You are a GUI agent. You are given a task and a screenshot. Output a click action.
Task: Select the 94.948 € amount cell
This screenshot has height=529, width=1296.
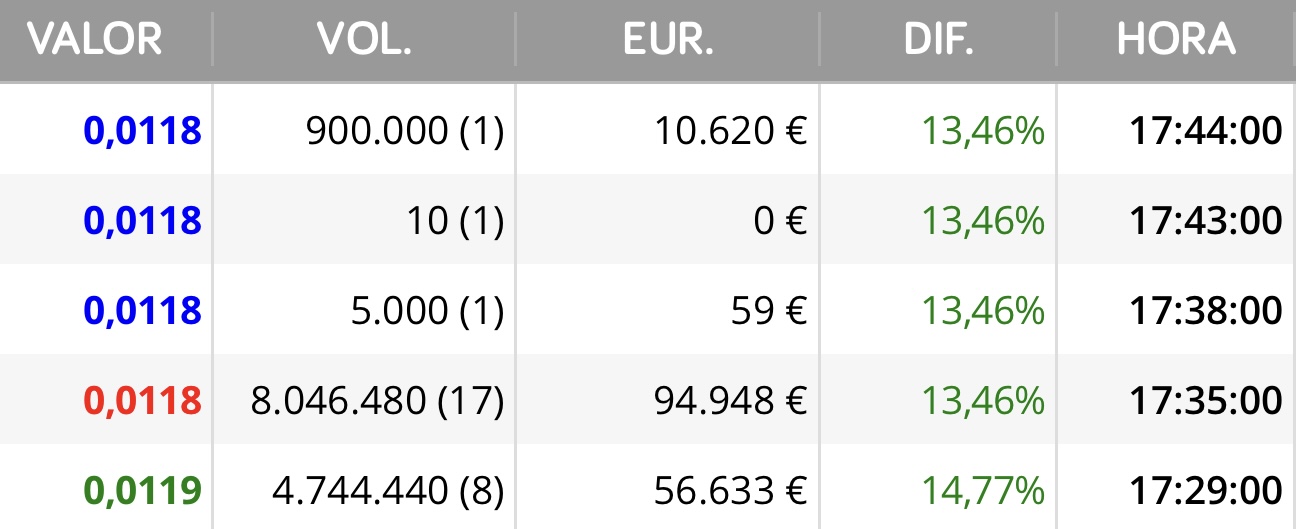[x=730, y=401]
